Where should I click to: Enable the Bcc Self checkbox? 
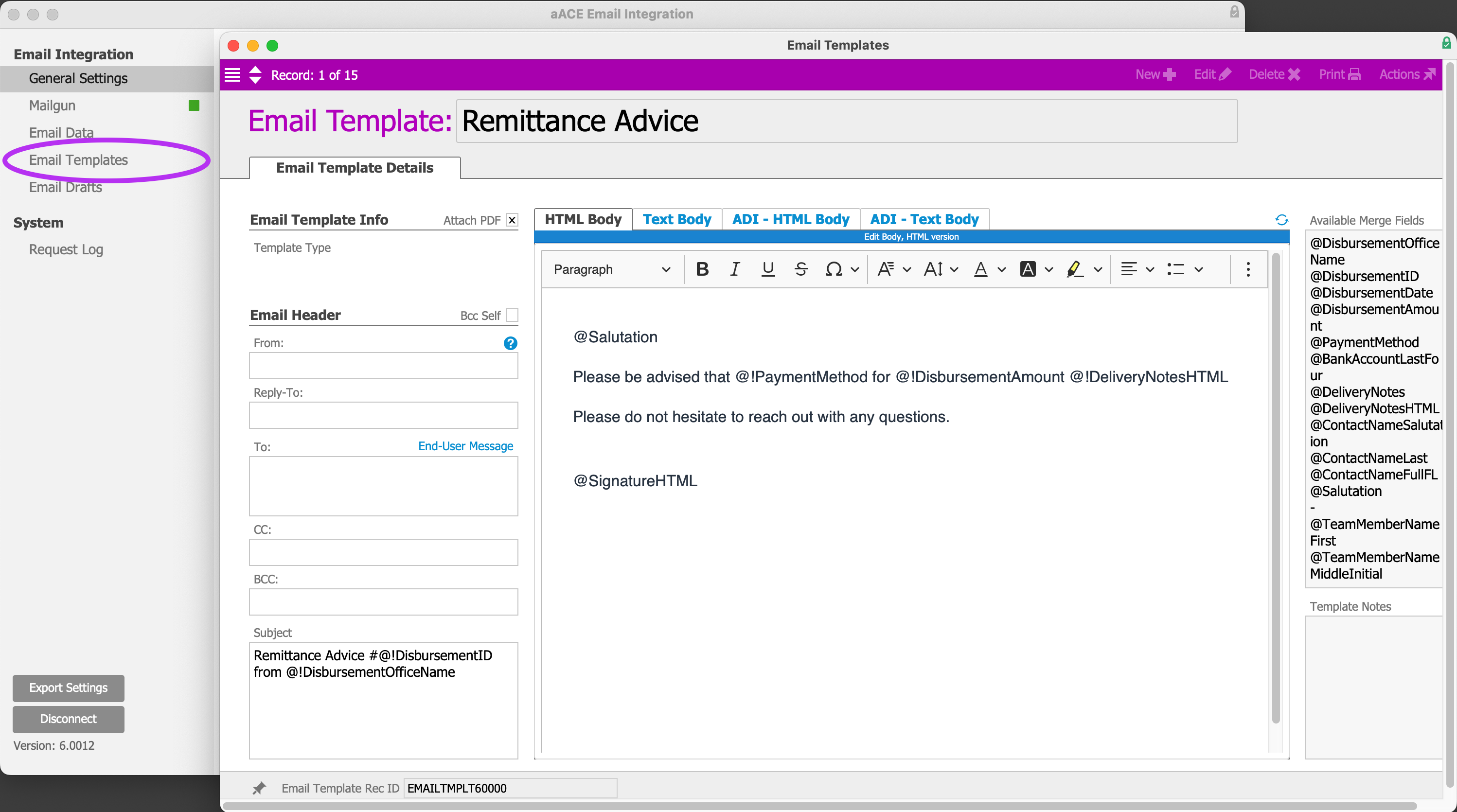coord(511,315)
